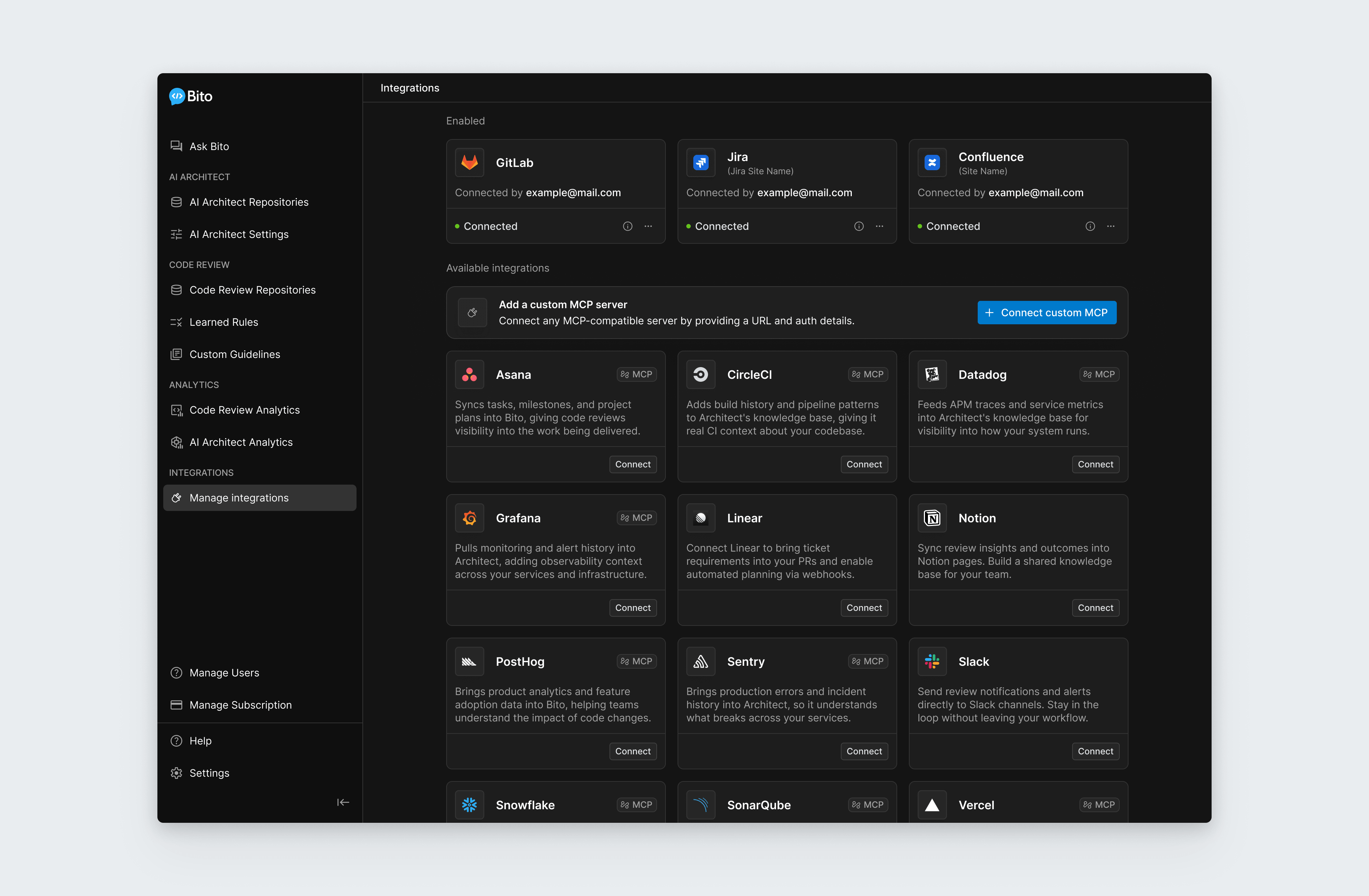Open Manage Subscription
This screenshot has width=1369, height=896.
click(260, 705)
